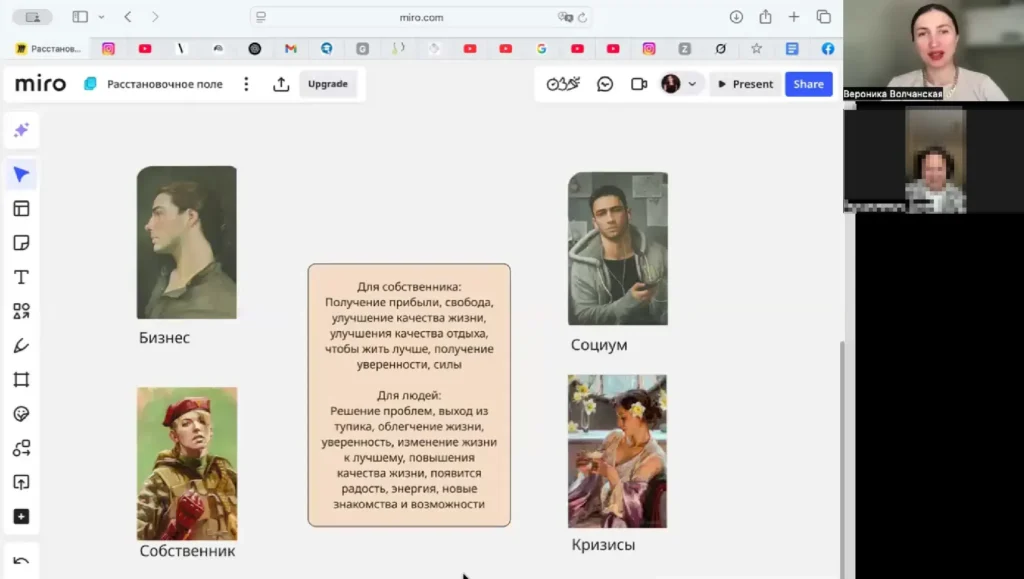The image size is (1024, 579).
Task: Open Miro AI sparkle tool
Action: coord(21,130)
